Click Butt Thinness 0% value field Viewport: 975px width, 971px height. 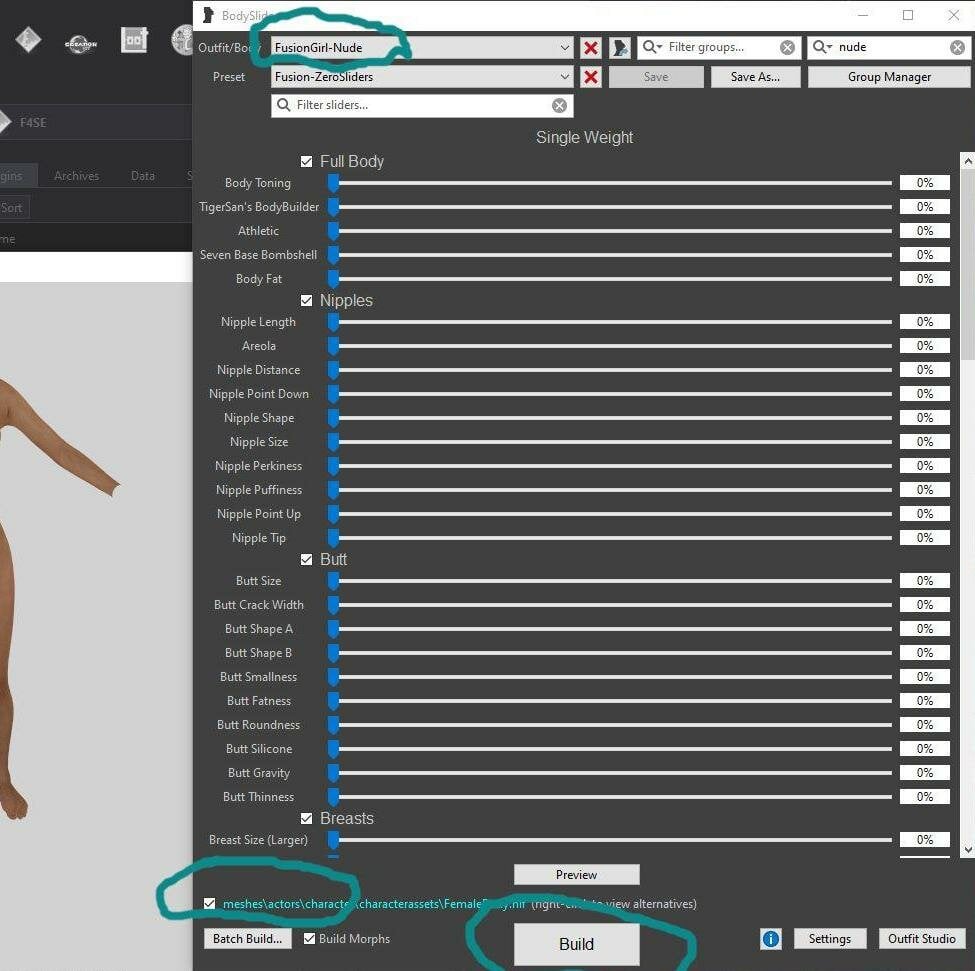(x=925, y=797)
